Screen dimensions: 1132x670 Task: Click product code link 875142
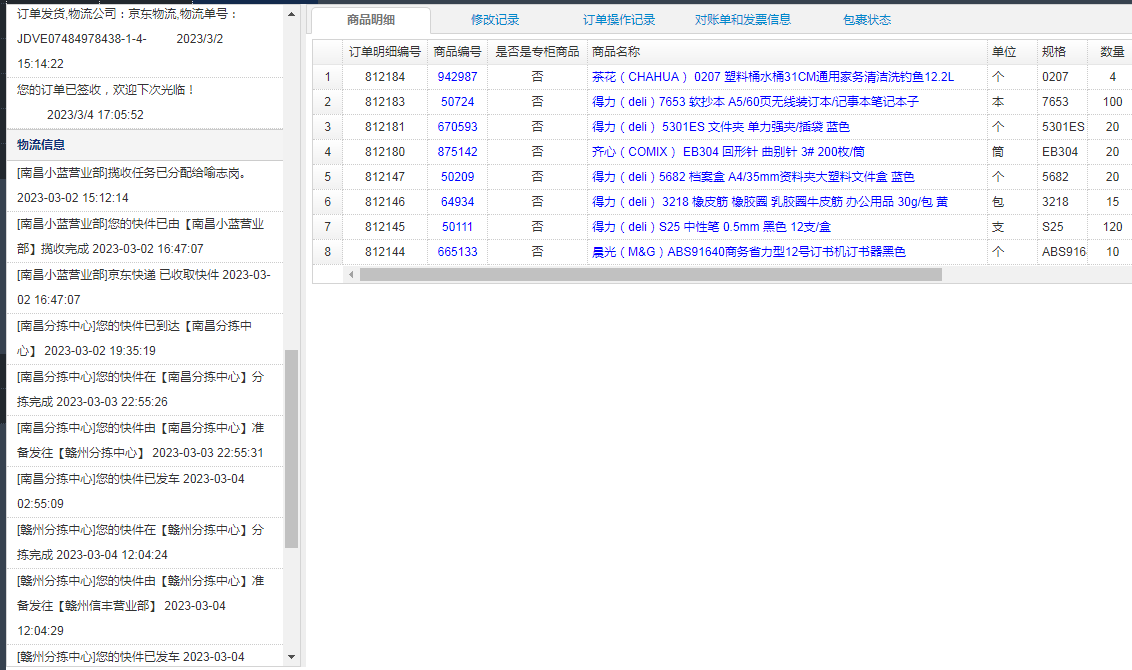(x=457, y=152)
